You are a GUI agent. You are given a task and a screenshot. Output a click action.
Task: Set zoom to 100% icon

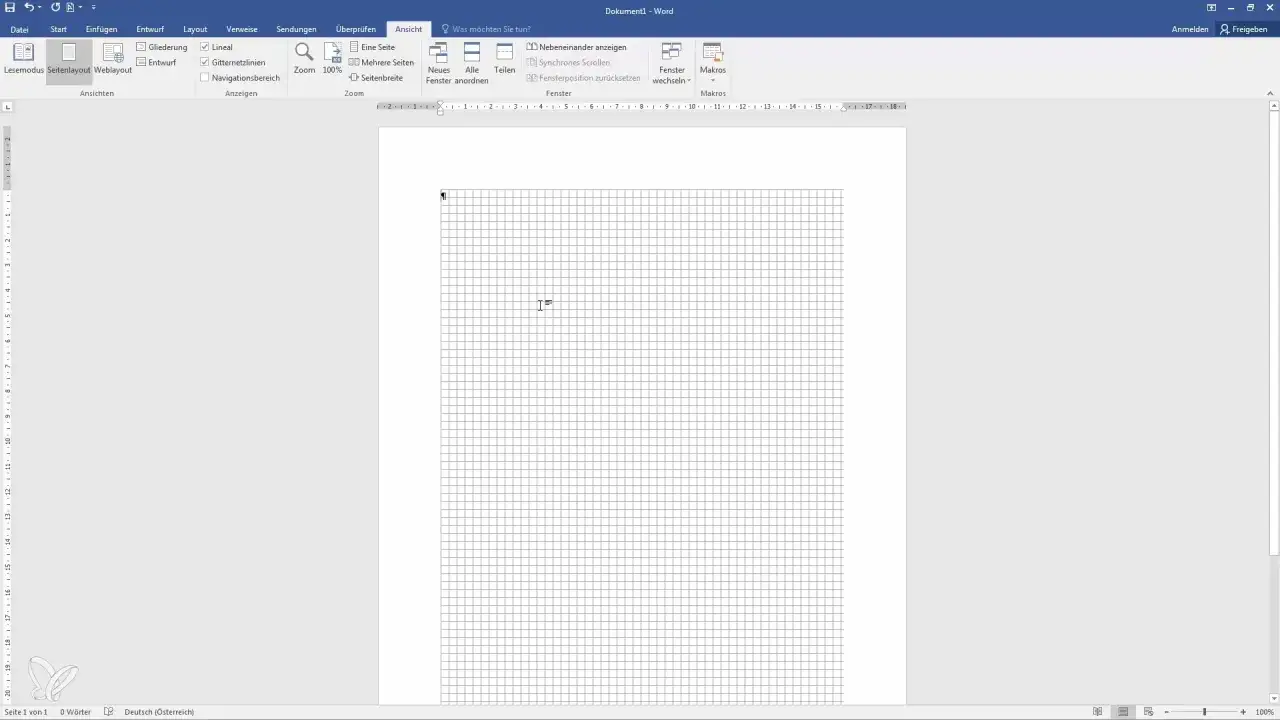pyautogui.click(x=332, y=58)
